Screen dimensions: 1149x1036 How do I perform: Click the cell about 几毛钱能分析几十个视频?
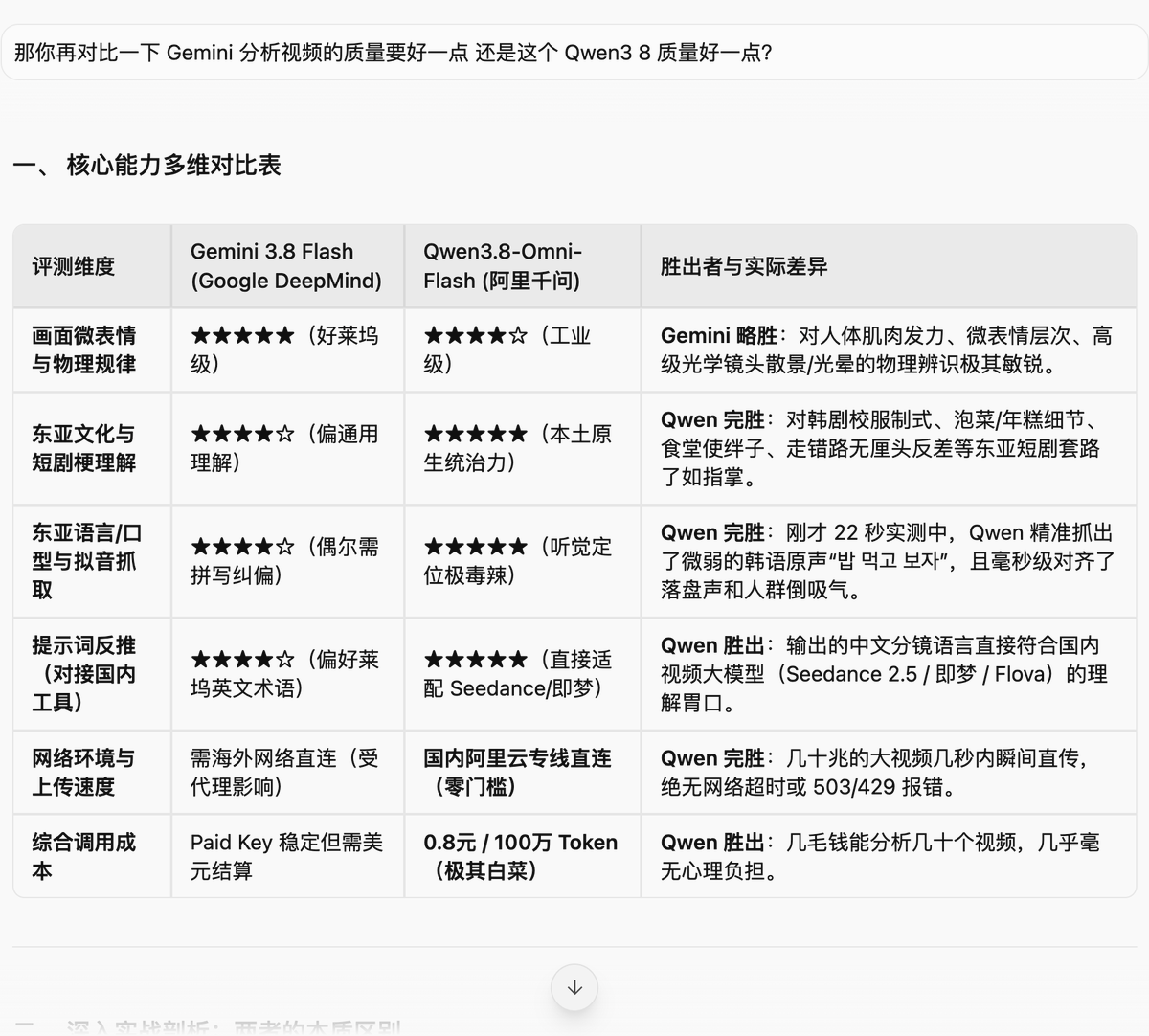coord(889,856)
